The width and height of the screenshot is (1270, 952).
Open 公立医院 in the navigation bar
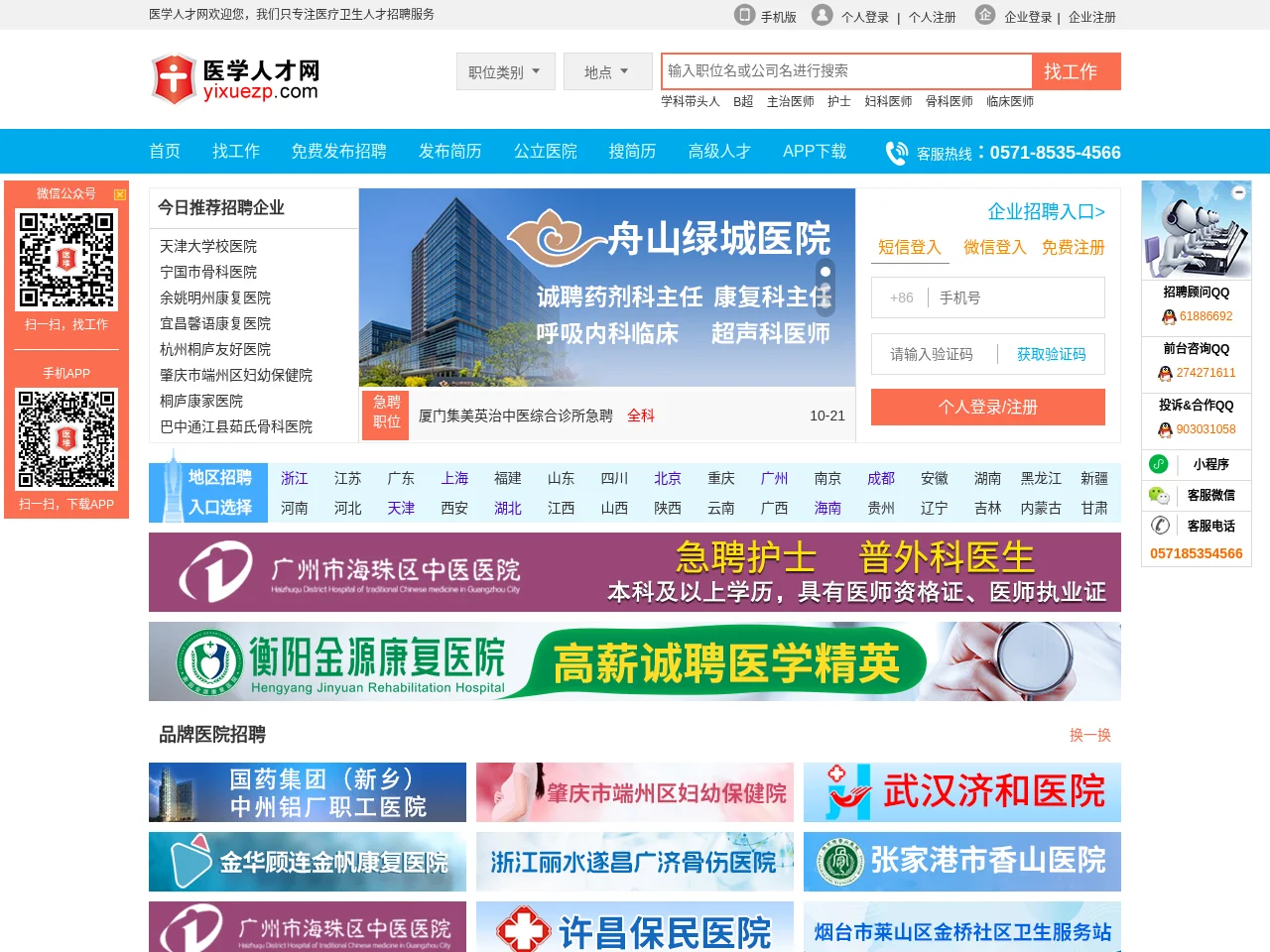click(x=546, y=152)
